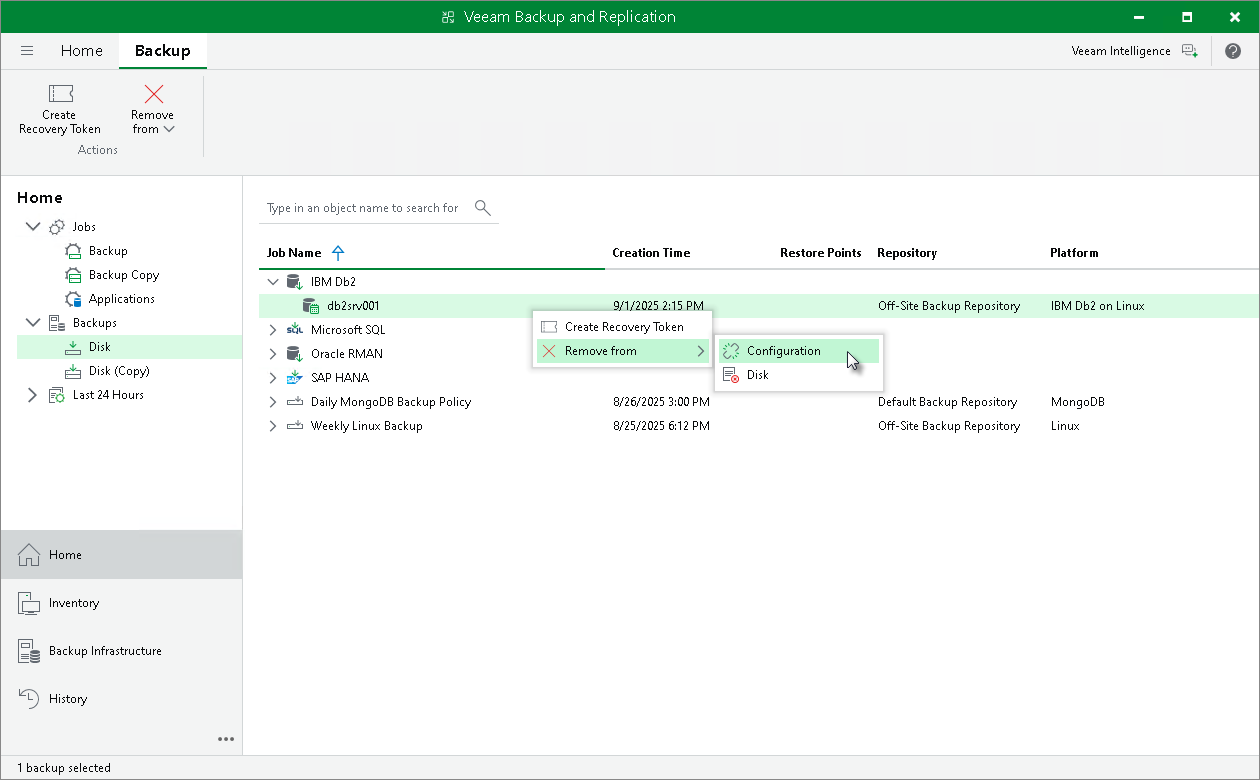Sort jobs by the Job Name column
1260x780 pixels.
pos(293,252)
